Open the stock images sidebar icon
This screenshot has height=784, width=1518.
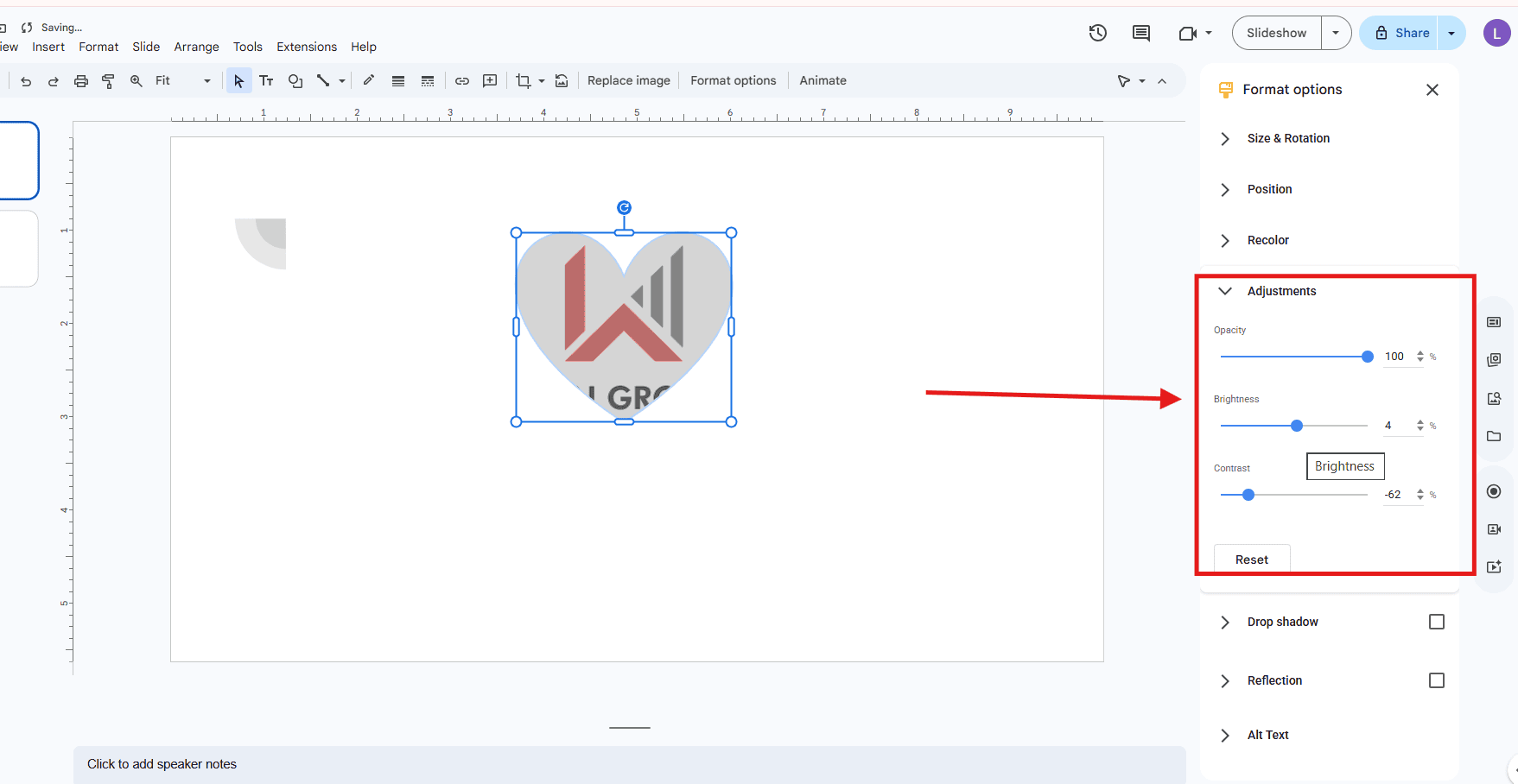tap(1494, 360)
